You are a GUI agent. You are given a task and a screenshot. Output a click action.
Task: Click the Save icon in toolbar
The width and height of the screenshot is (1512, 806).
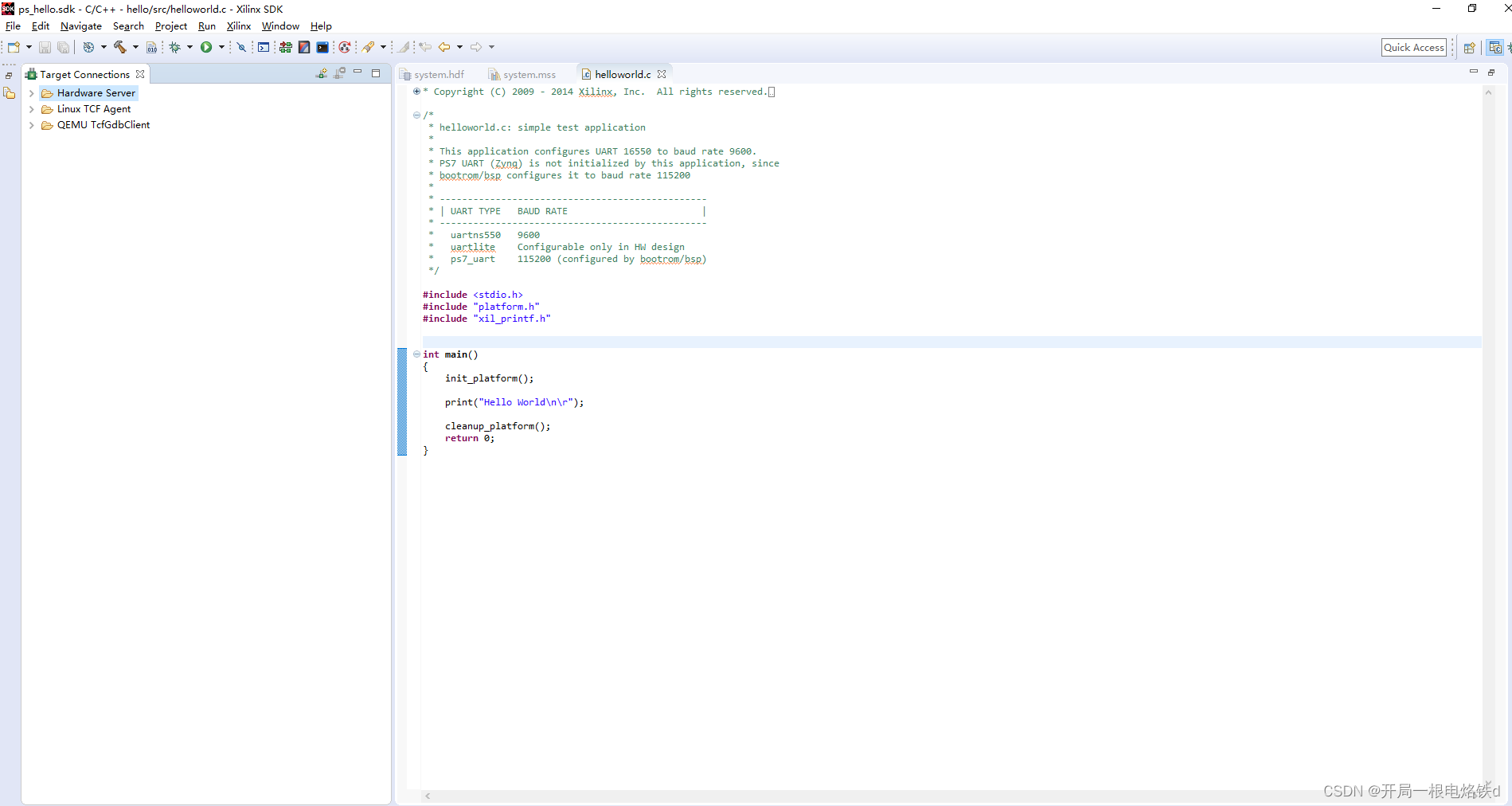tap(45, 47)
